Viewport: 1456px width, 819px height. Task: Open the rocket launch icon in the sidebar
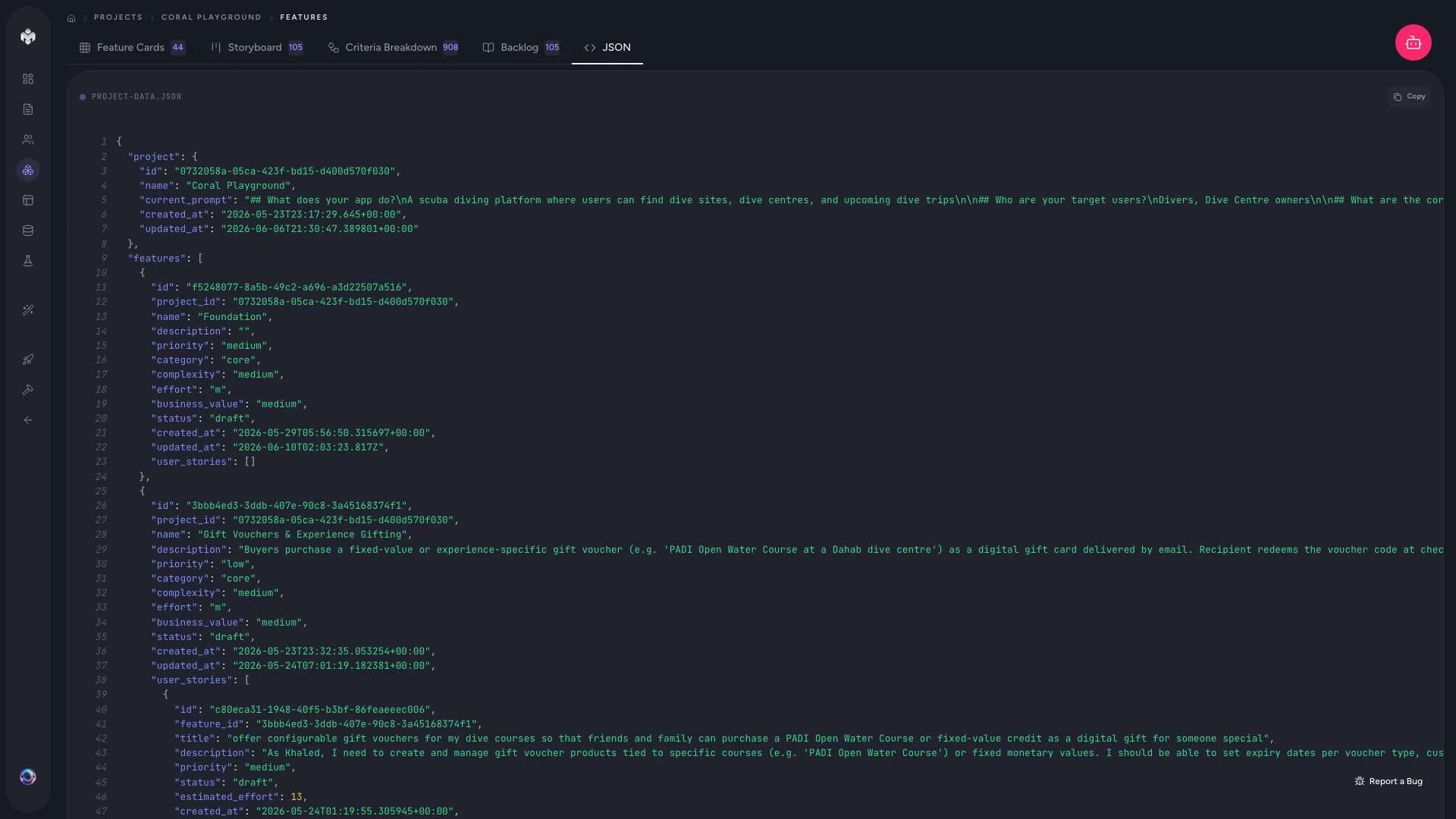[x=28, y=359]
